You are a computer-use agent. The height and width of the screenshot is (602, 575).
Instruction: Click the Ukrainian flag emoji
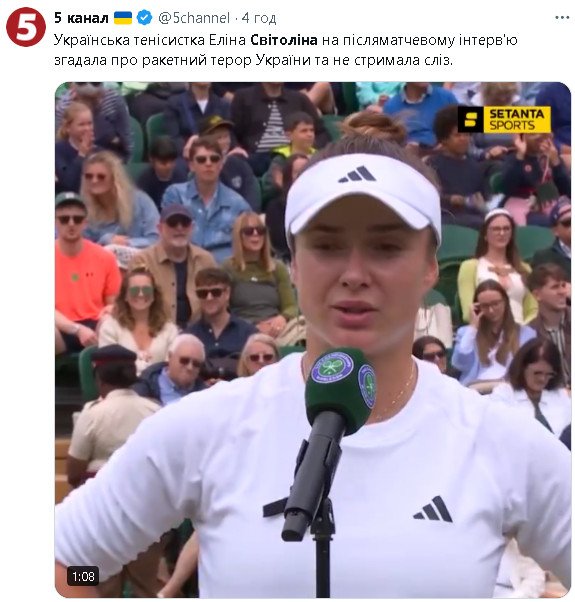pos(123,18)
